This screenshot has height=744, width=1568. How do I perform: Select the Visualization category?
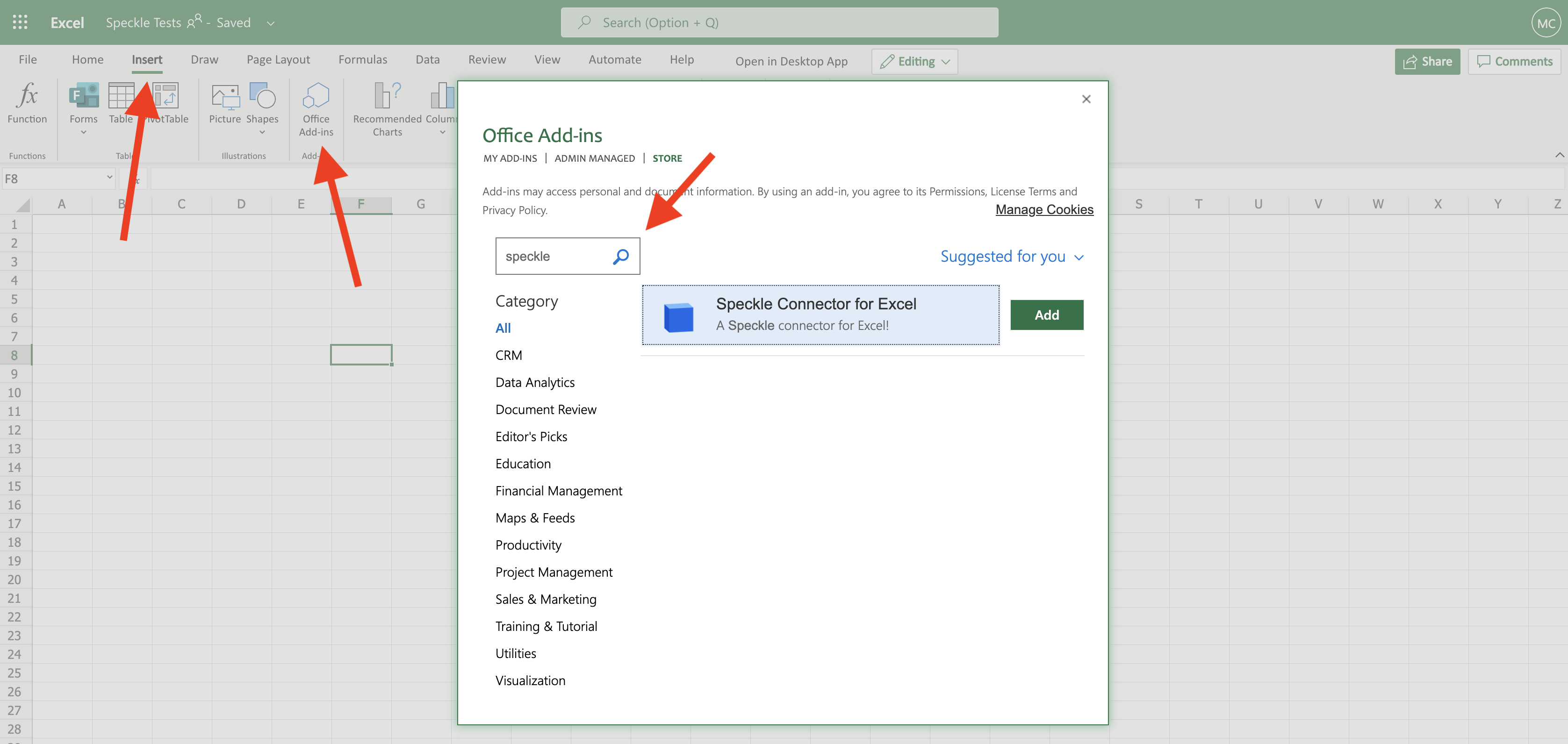530,681
